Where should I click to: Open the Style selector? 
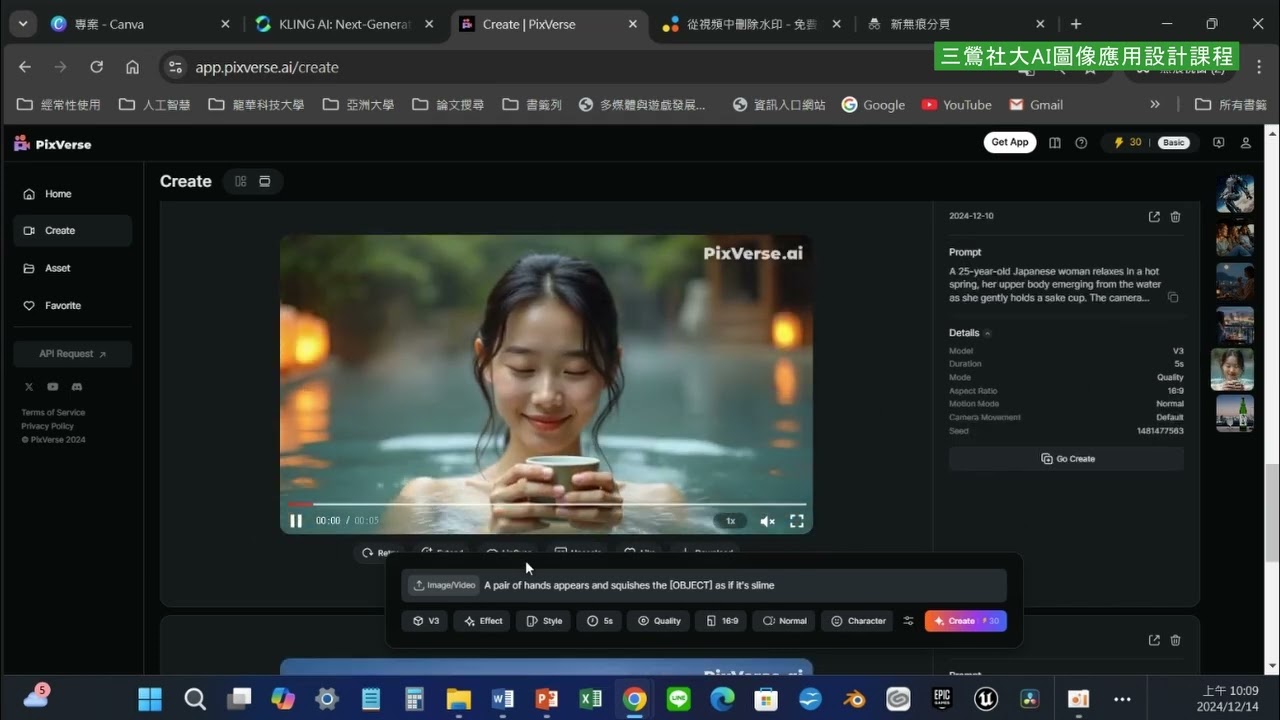tap(543, 621)
